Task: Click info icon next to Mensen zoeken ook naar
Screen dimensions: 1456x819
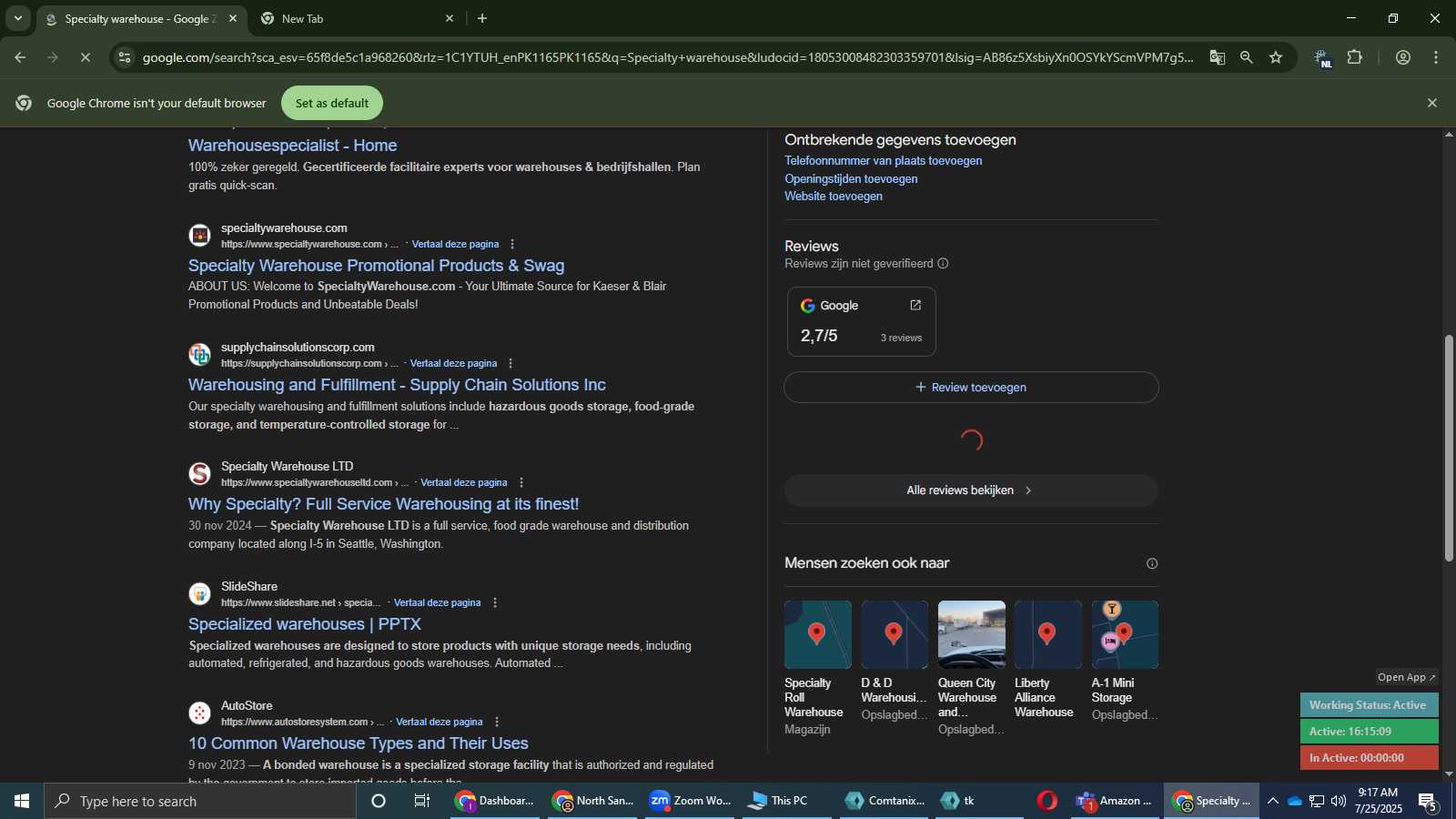Action: point(1152,563)
